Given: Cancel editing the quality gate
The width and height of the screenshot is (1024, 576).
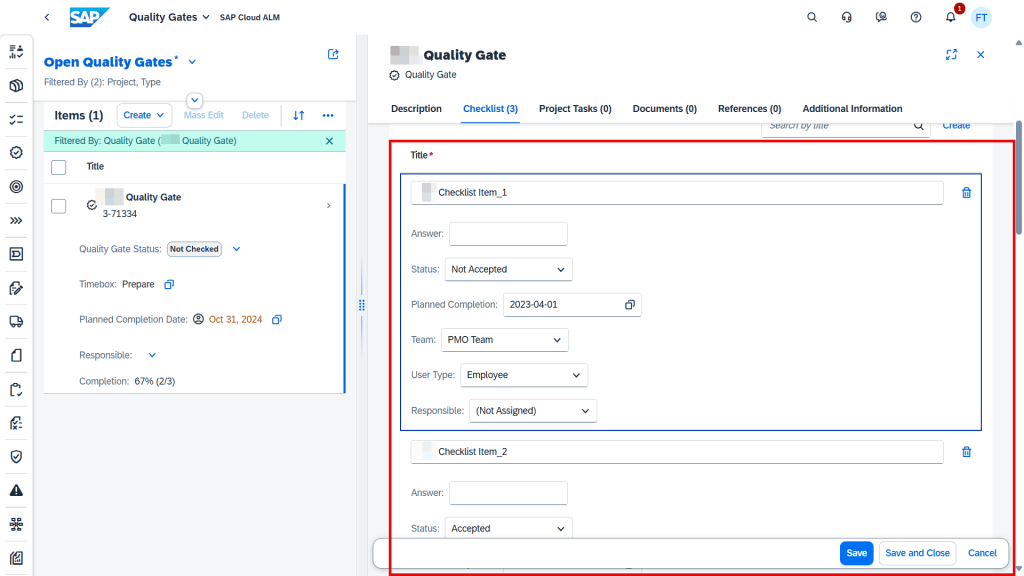Looking at the screenshot, I should pyautogui.click(x=982, y=553).
